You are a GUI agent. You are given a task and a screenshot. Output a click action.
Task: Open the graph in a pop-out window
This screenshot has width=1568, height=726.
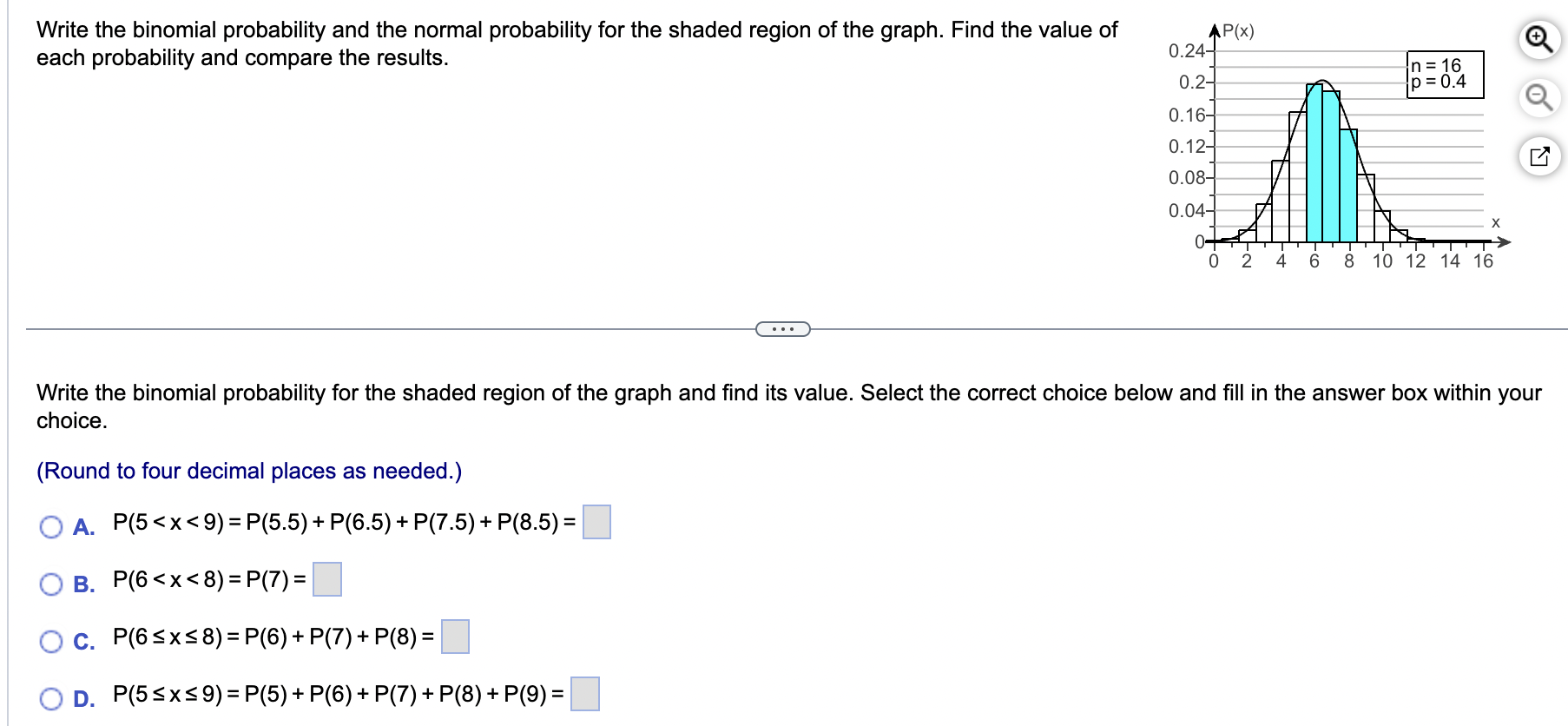click(1541, 156)
